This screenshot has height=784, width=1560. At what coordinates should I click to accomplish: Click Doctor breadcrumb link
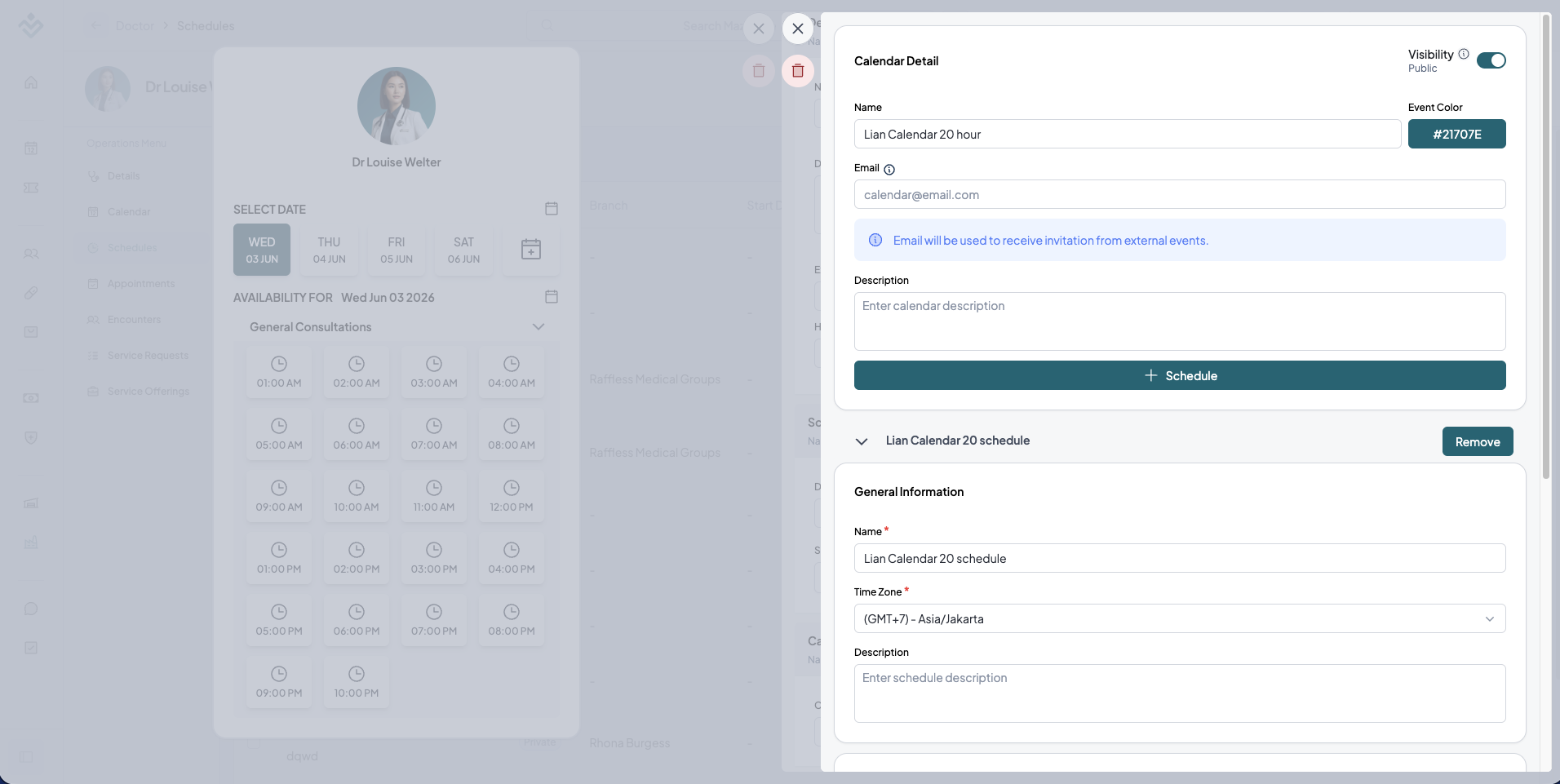point(135,26)
